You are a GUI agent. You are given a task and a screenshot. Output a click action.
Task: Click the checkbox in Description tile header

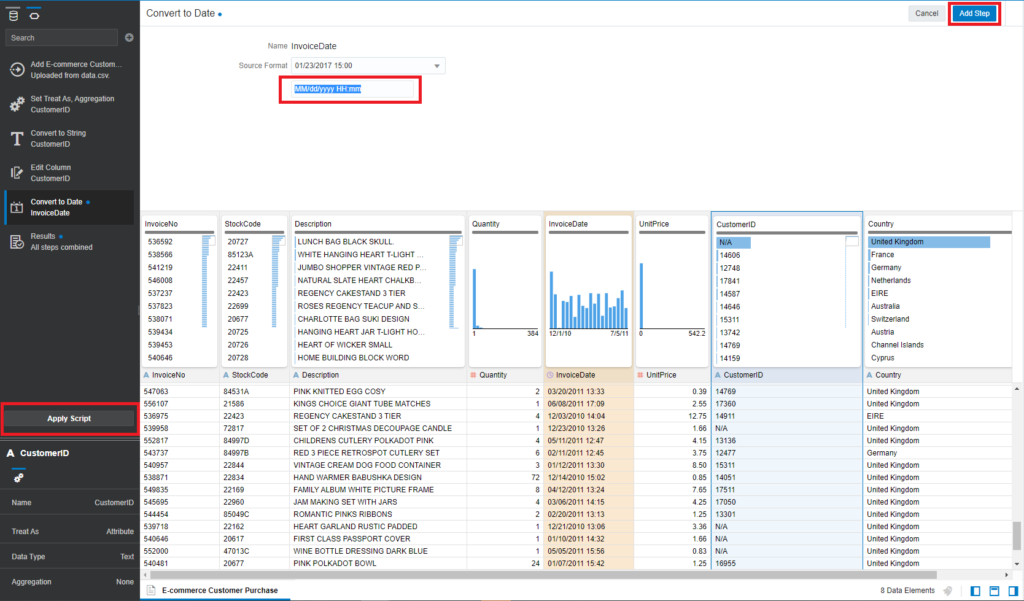click(x=457, y=241)
